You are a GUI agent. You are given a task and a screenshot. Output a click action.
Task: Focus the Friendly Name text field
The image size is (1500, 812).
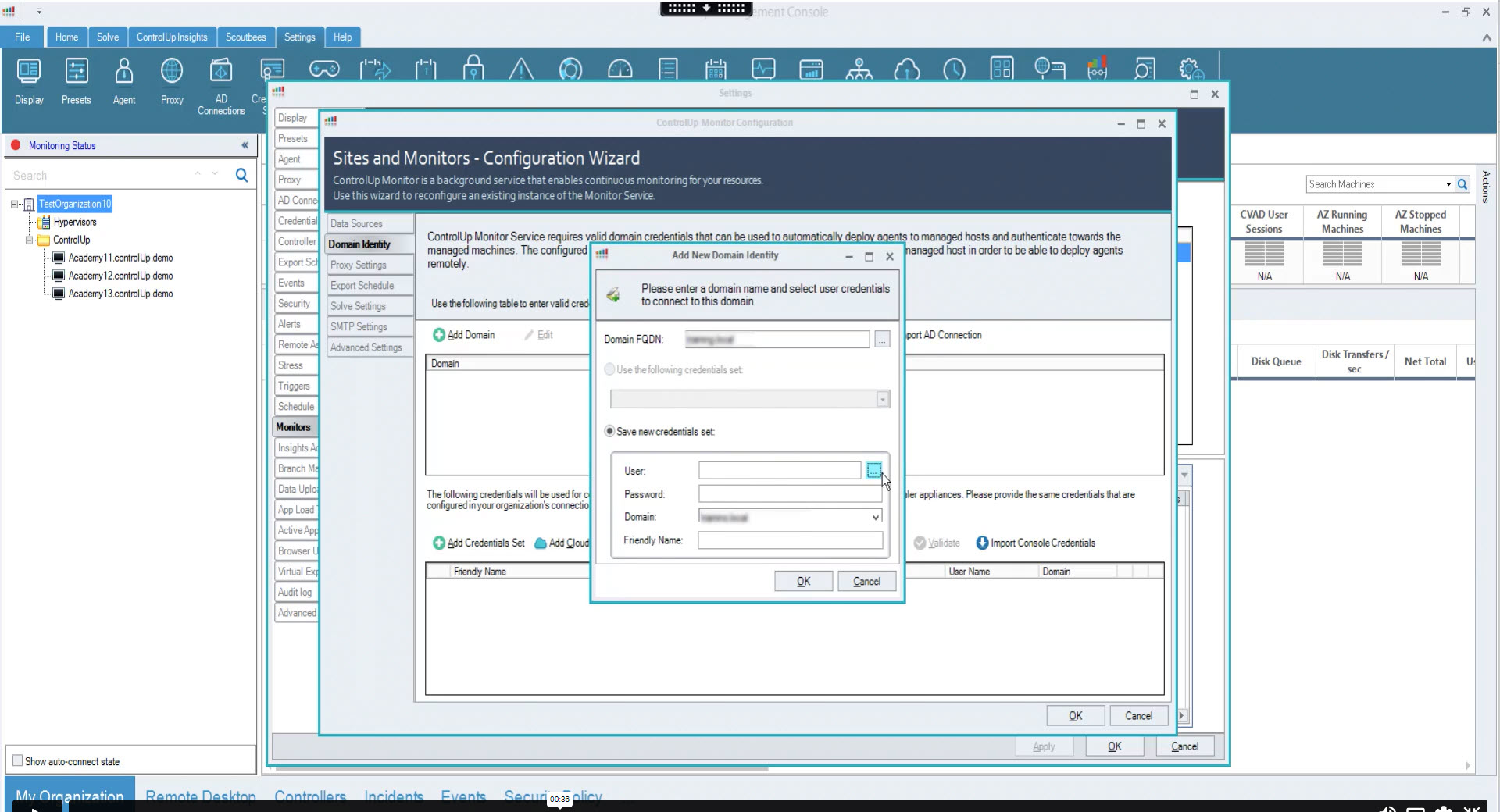click(790, 540)
